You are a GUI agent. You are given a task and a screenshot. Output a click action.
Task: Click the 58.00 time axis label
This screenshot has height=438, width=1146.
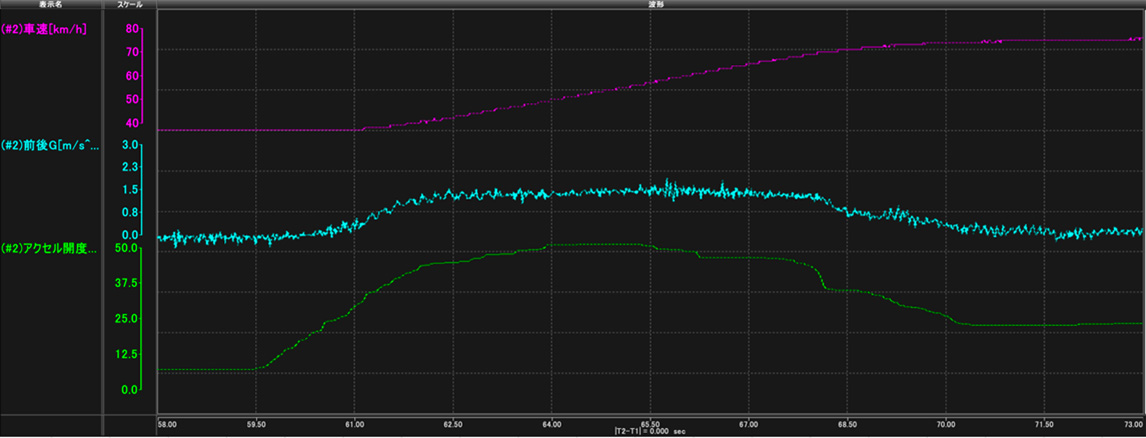pos(169,425)
